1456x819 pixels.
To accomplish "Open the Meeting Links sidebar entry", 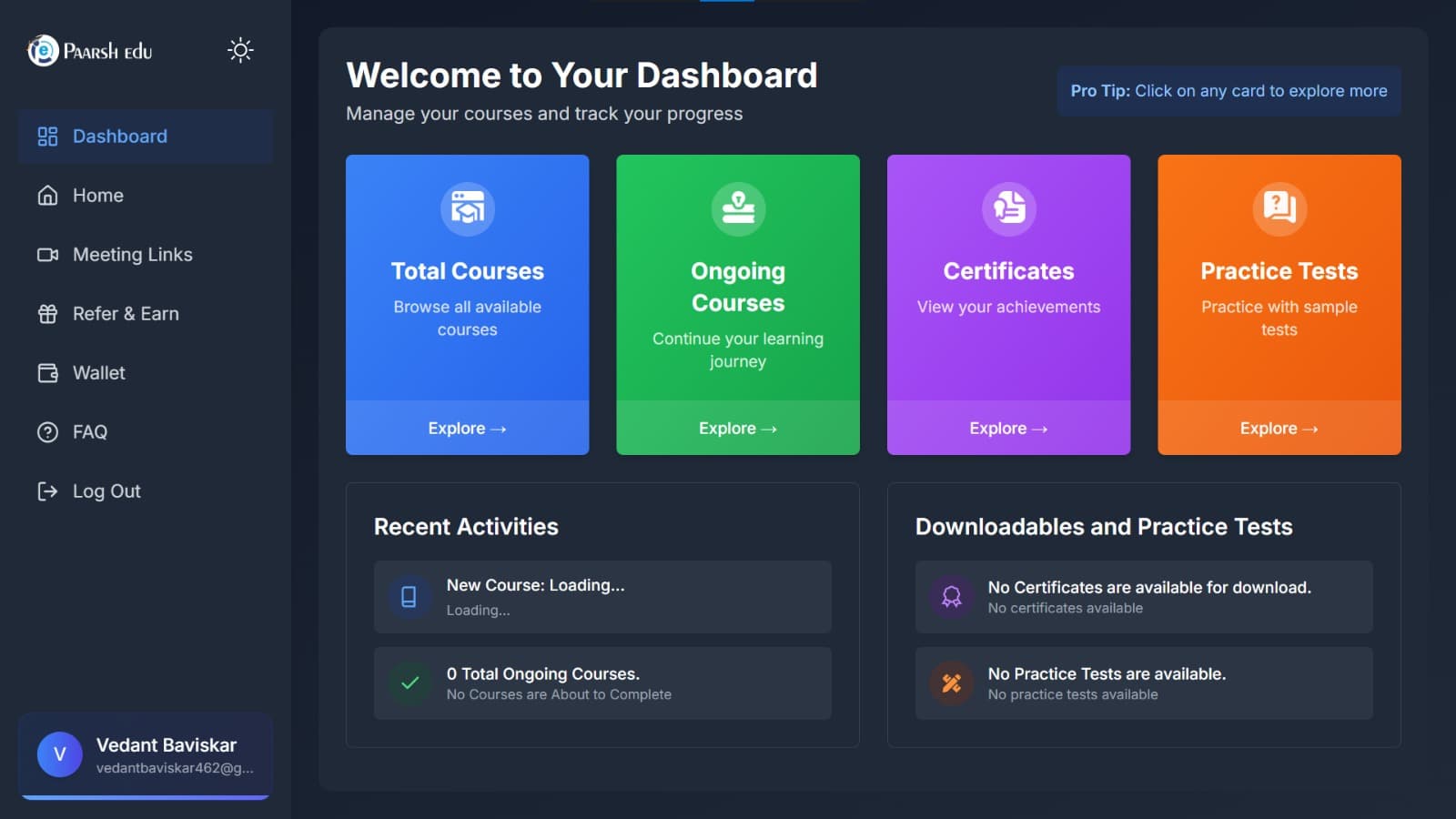I will (x=131, y=254).
